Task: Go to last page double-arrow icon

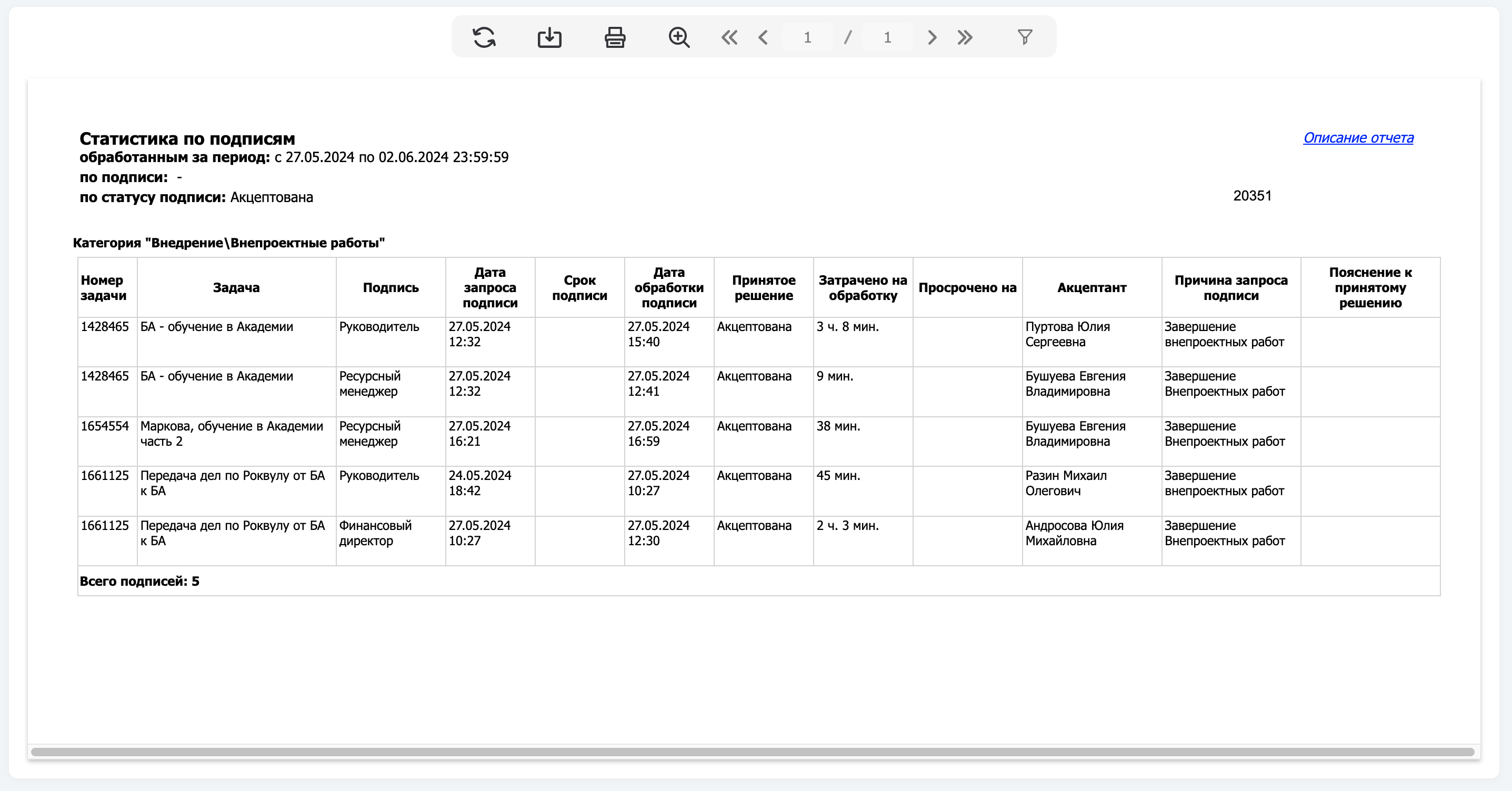Action: (x=965, y=37)
